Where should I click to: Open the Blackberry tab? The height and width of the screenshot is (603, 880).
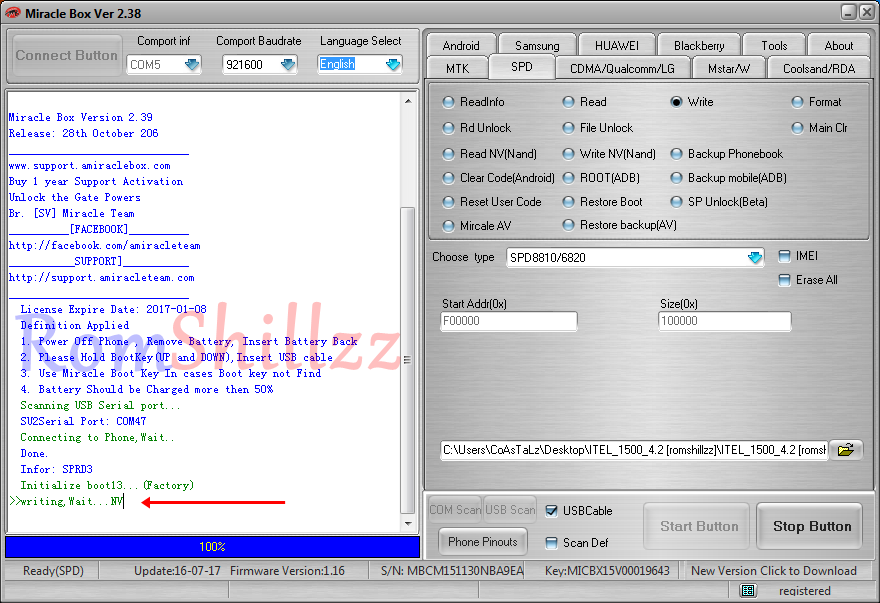[x=699, y=45]
